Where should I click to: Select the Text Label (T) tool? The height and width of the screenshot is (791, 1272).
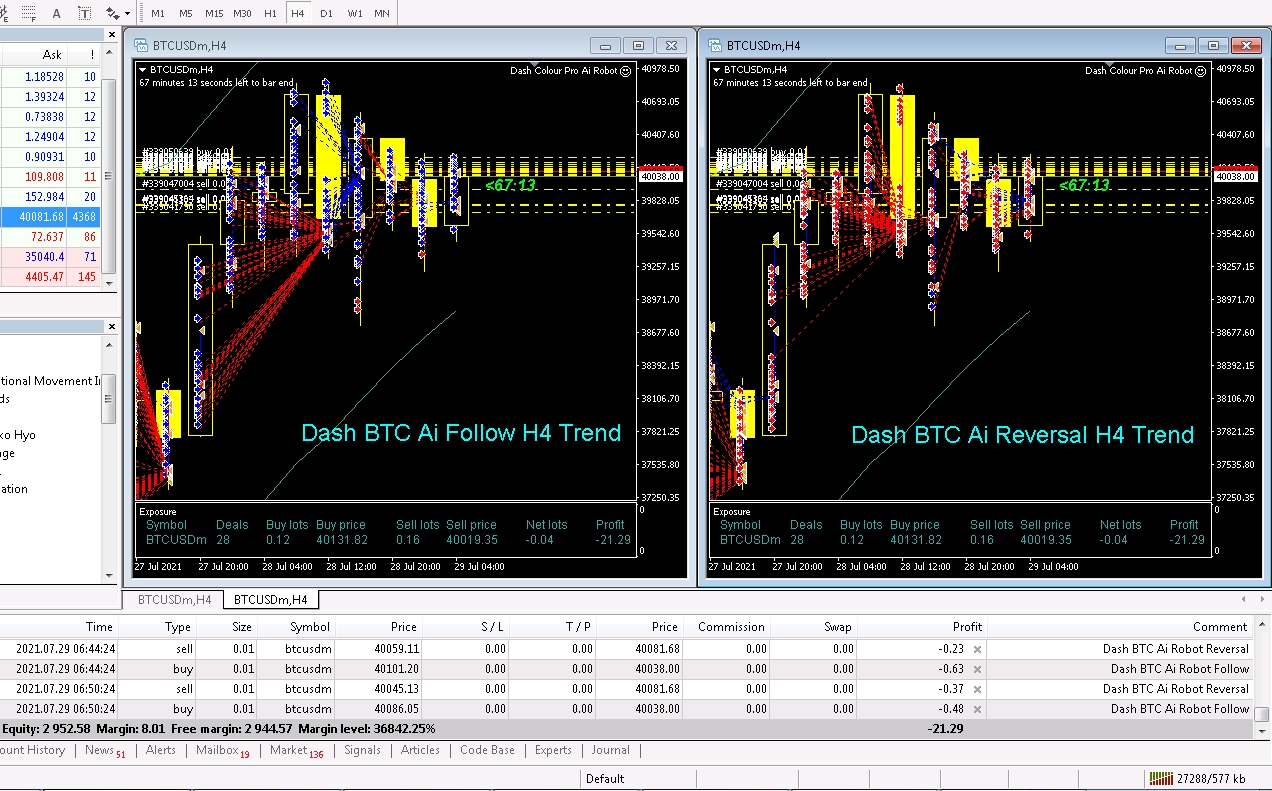pyautogui.click(x=83, y=13)
